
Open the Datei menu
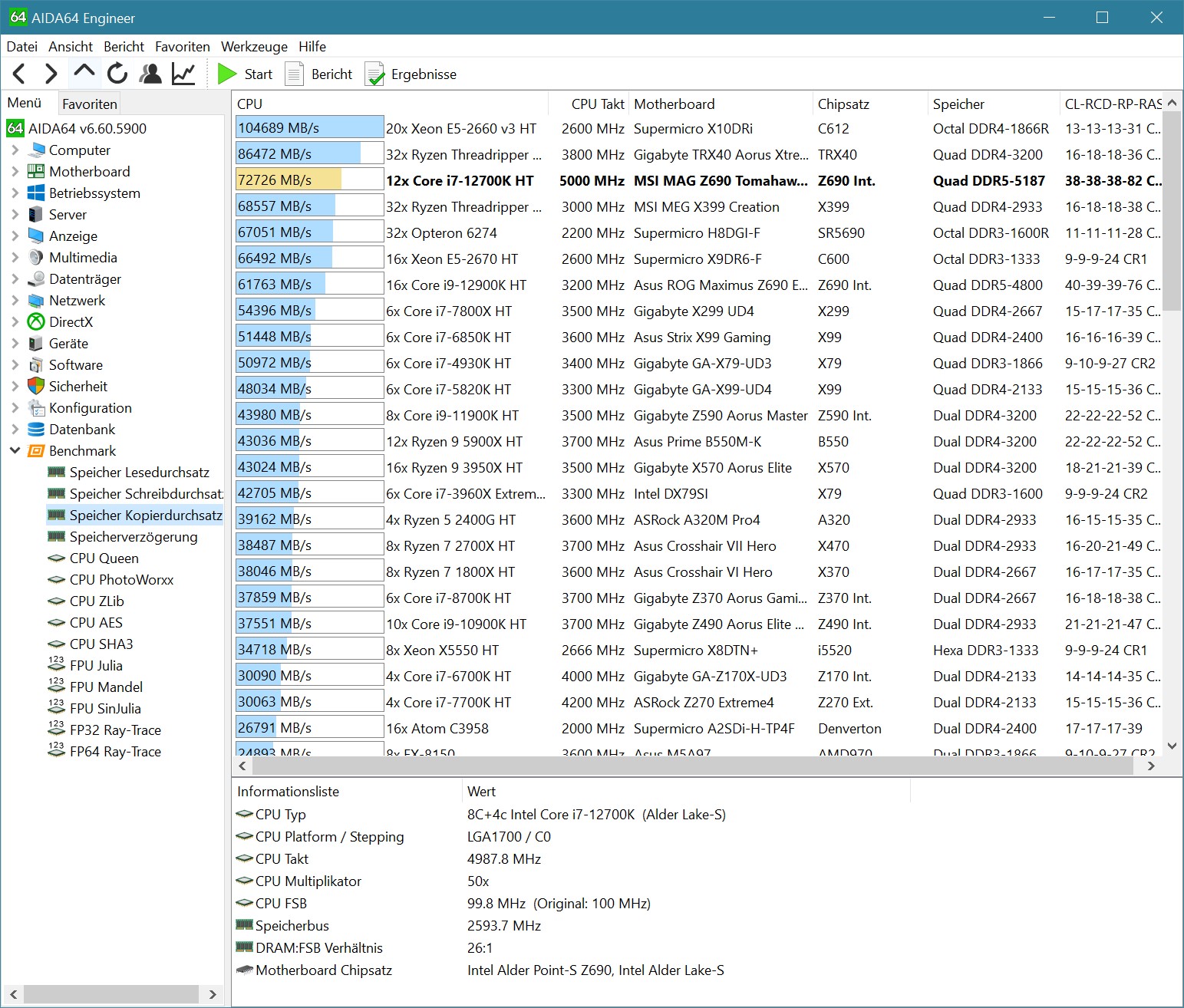(21, 47)
